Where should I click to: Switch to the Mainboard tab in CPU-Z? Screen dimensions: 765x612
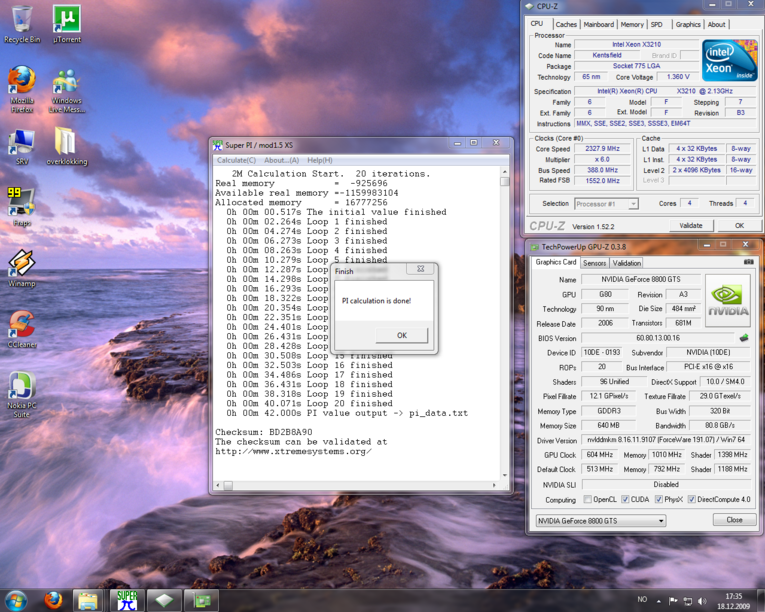599,24
